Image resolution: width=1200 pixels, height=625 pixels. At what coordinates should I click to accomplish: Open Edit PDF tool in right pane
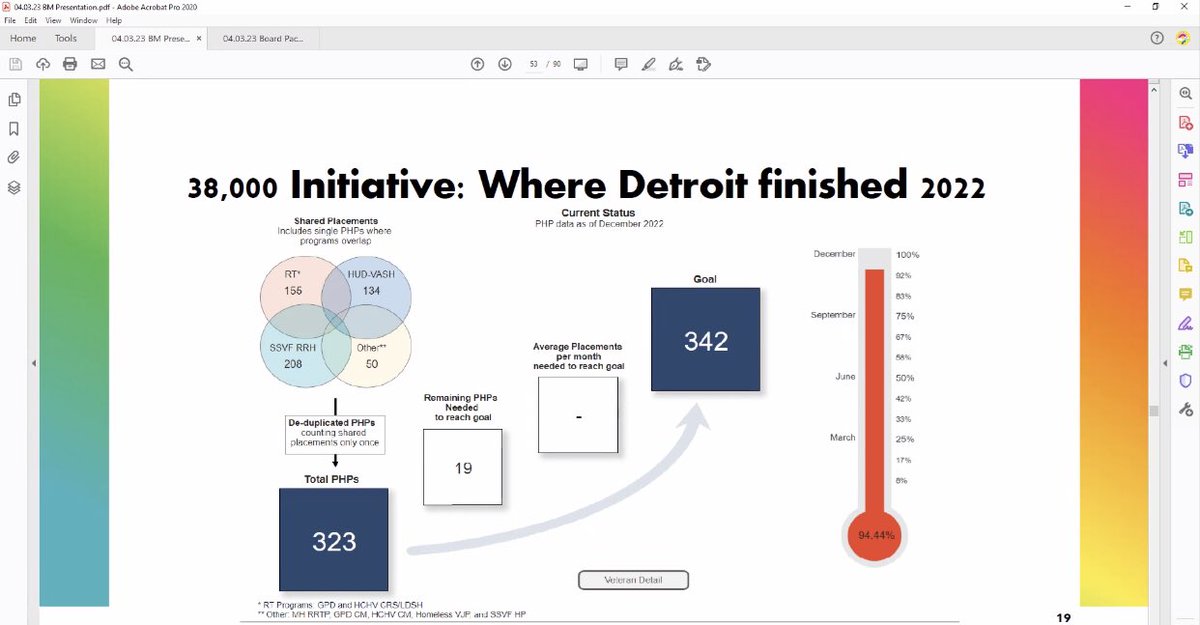(x=1186, y=180)
